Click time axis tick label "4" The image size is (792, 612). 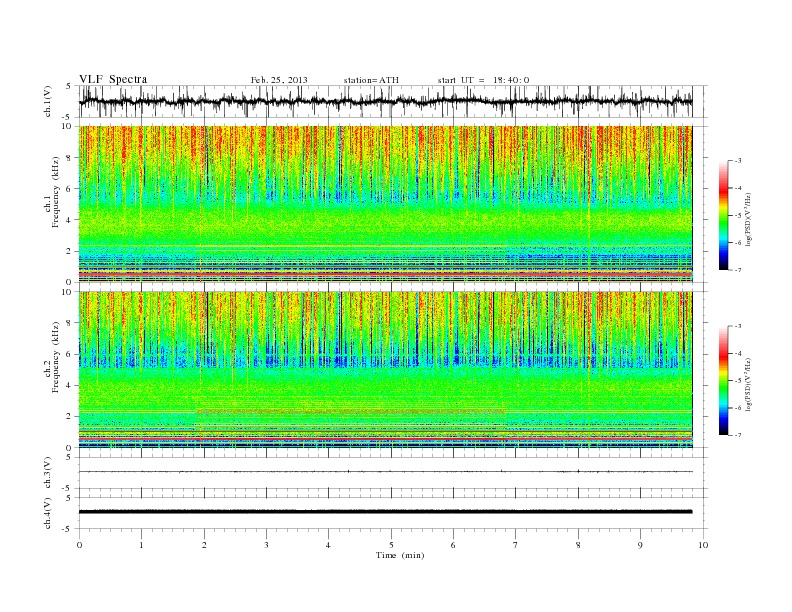[328, 545]
